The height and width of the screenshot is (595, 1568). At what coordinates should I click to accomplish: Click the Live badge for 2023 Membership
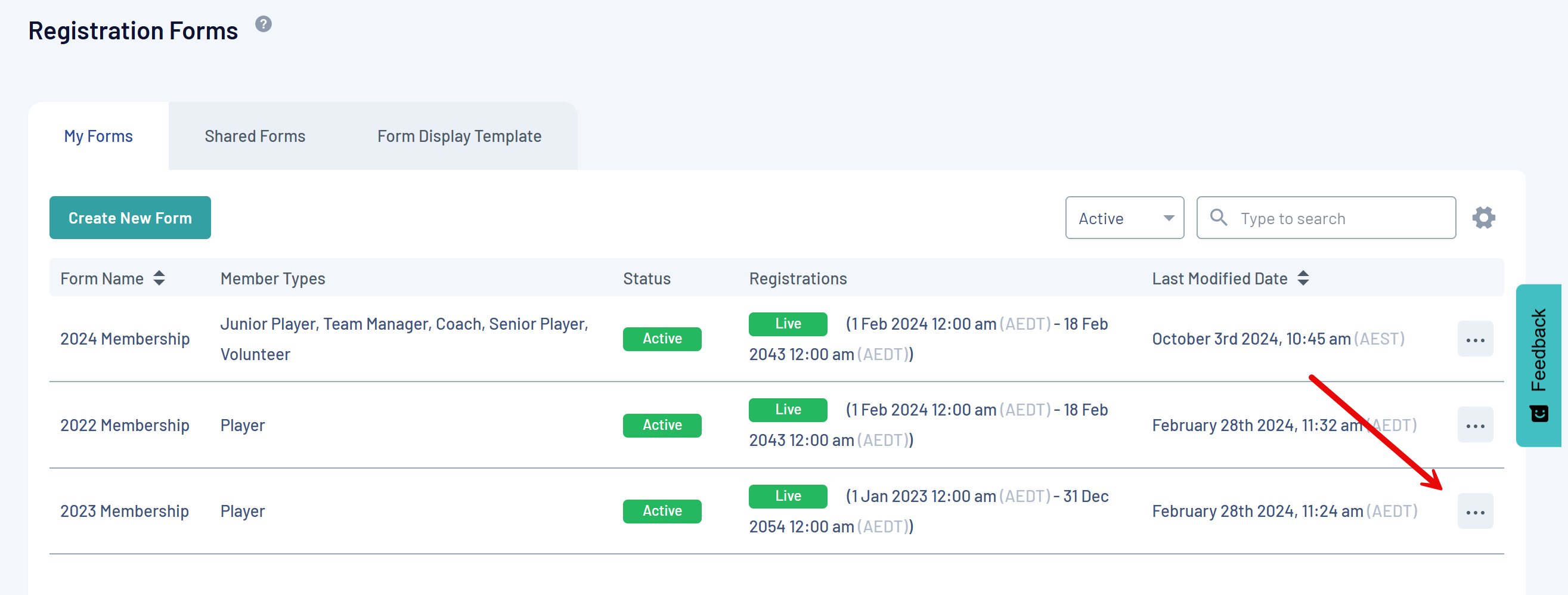788,496
